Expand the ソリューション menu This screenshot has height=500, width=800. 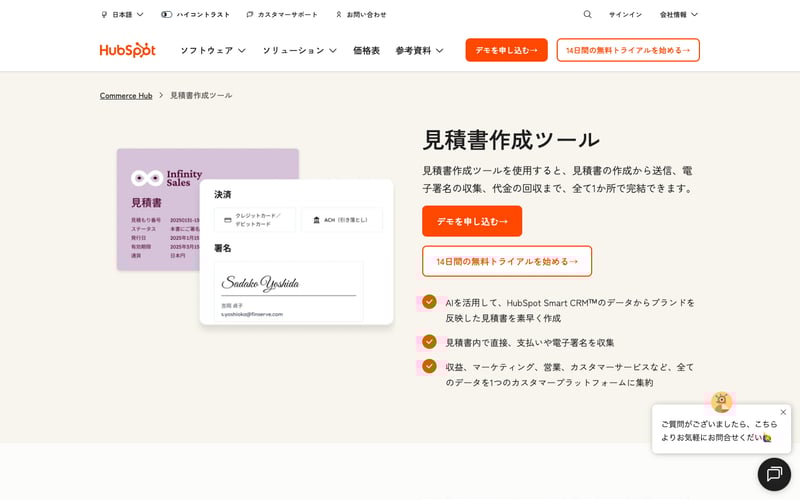point(299,51)
